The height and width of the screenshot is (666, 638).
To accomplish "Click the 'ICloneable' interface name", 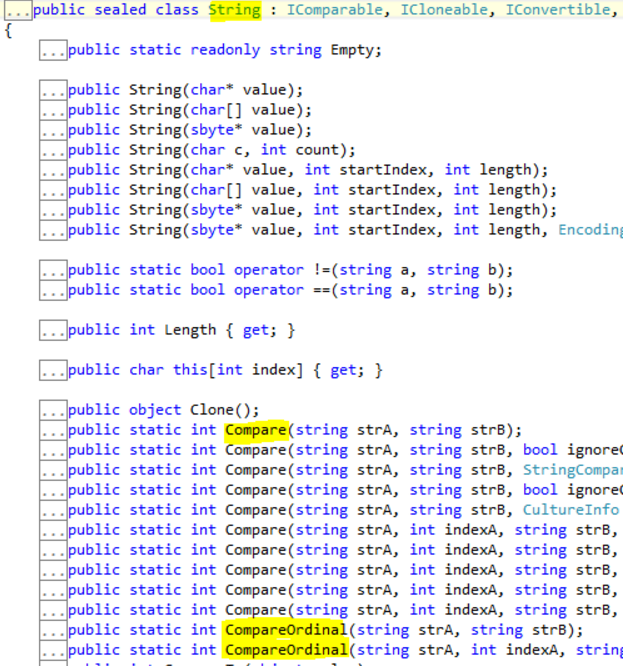I will 444,10.
